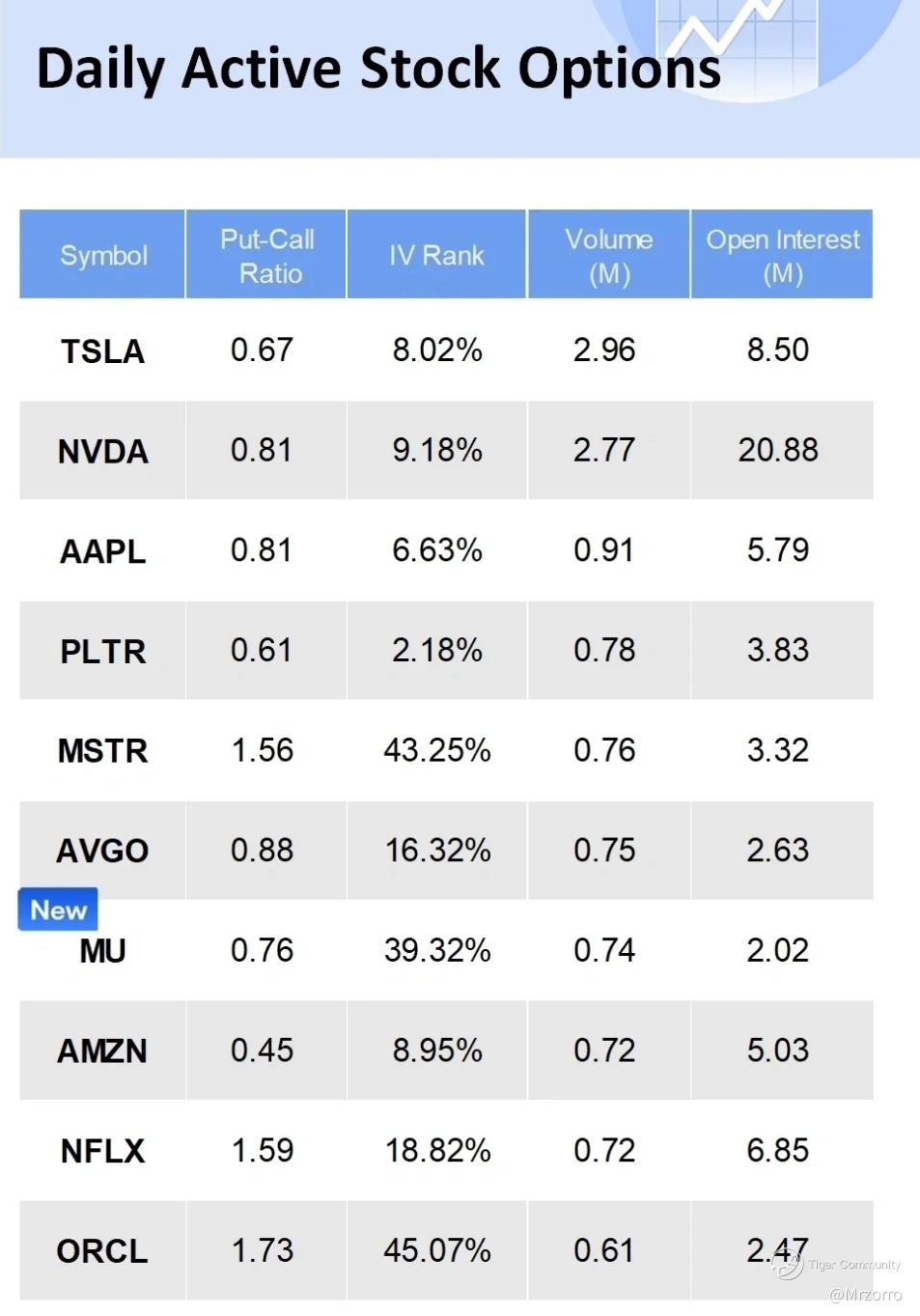Open the TSLA symbol row
This screenshot has height=1316, width=920.
click(102, 351)
